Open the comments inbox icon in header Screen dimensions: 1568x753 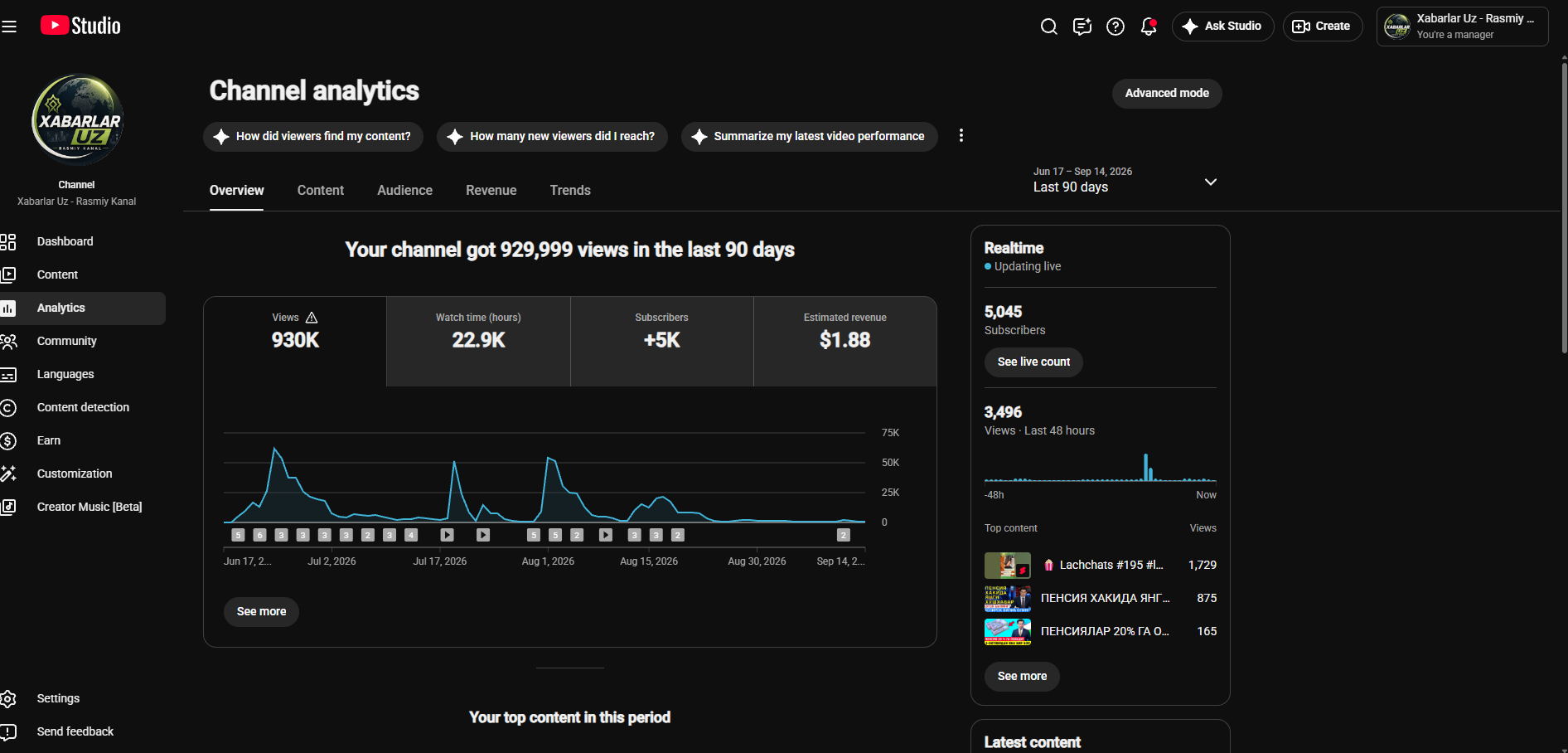(1082, 27)
